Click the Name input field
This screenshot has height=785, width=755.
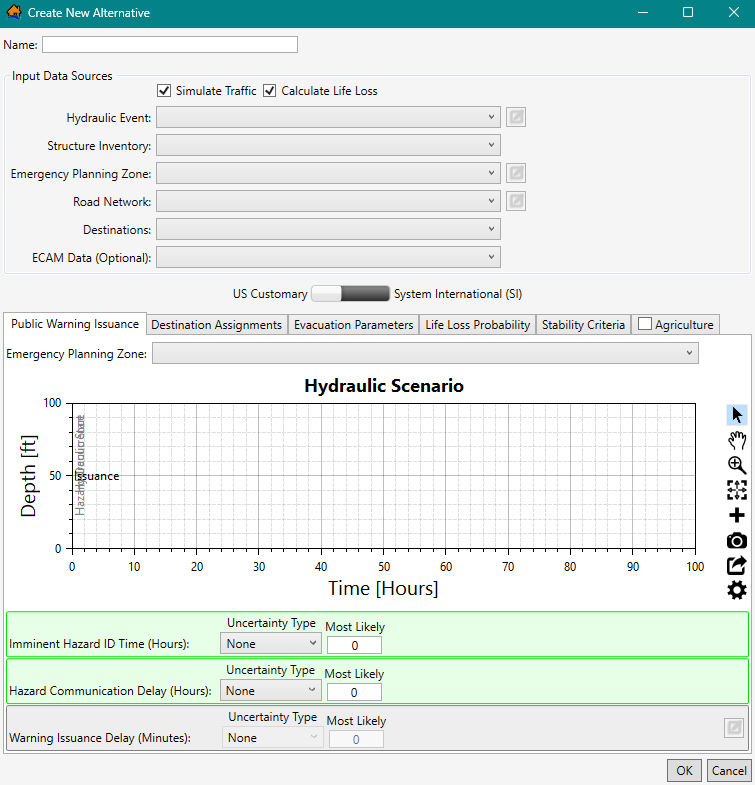tap(170, 45)
